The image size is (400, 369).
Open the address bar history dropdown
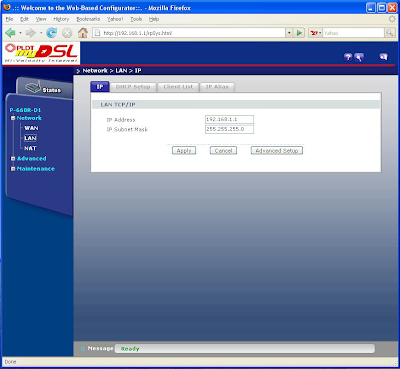(x=289, y=33)
